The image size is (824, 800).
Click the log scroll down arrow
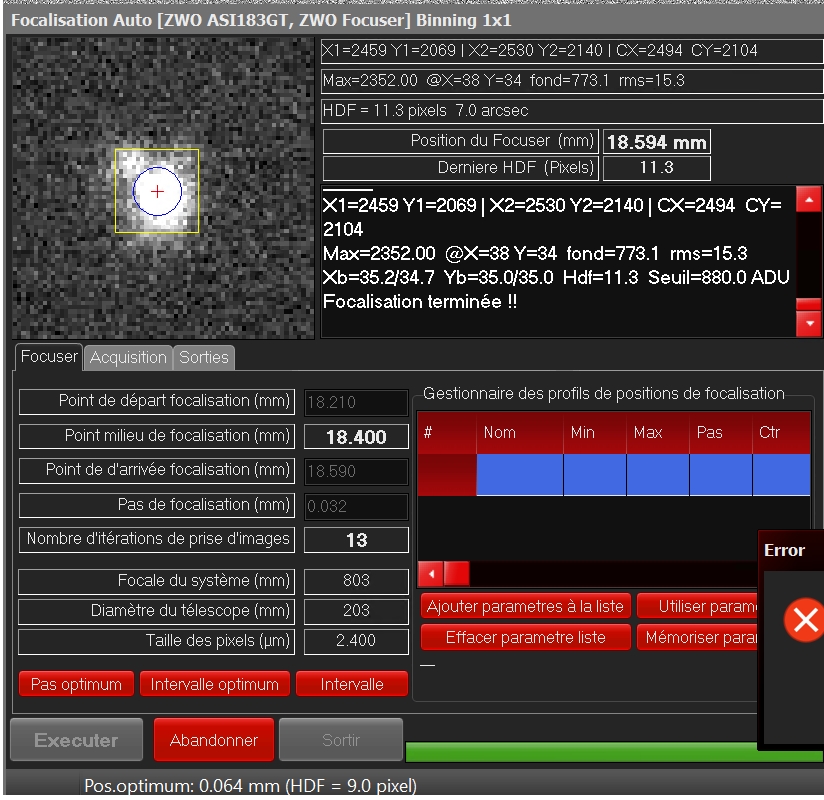pos(808,324)
